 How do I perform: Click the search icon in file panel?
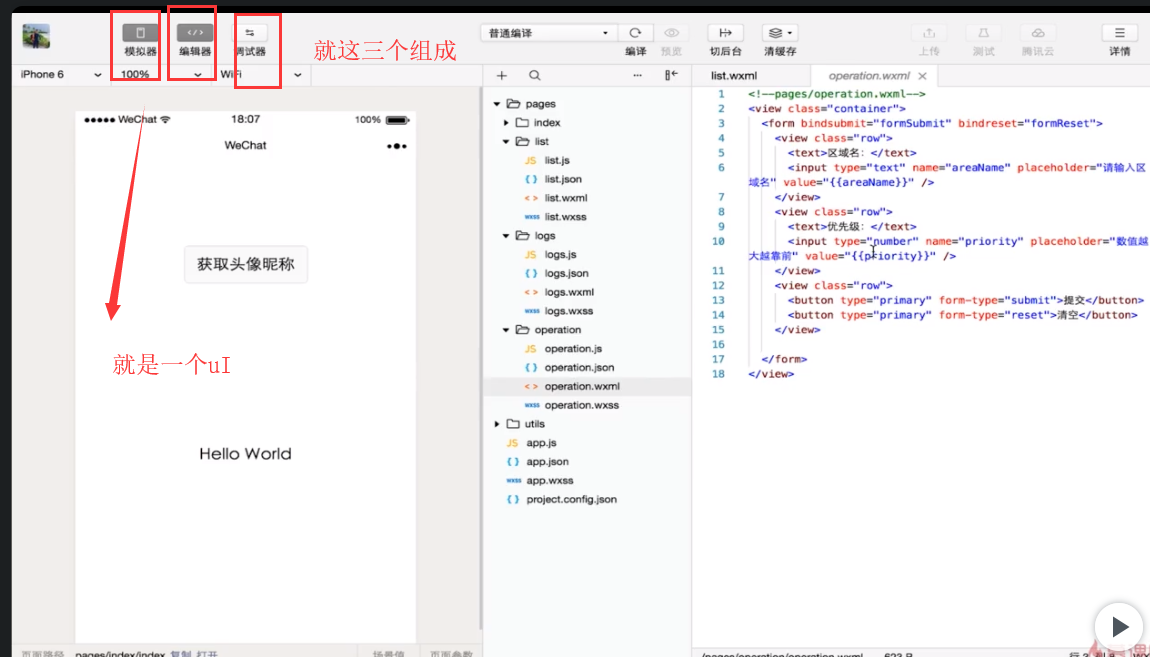(x=535, y=75)
